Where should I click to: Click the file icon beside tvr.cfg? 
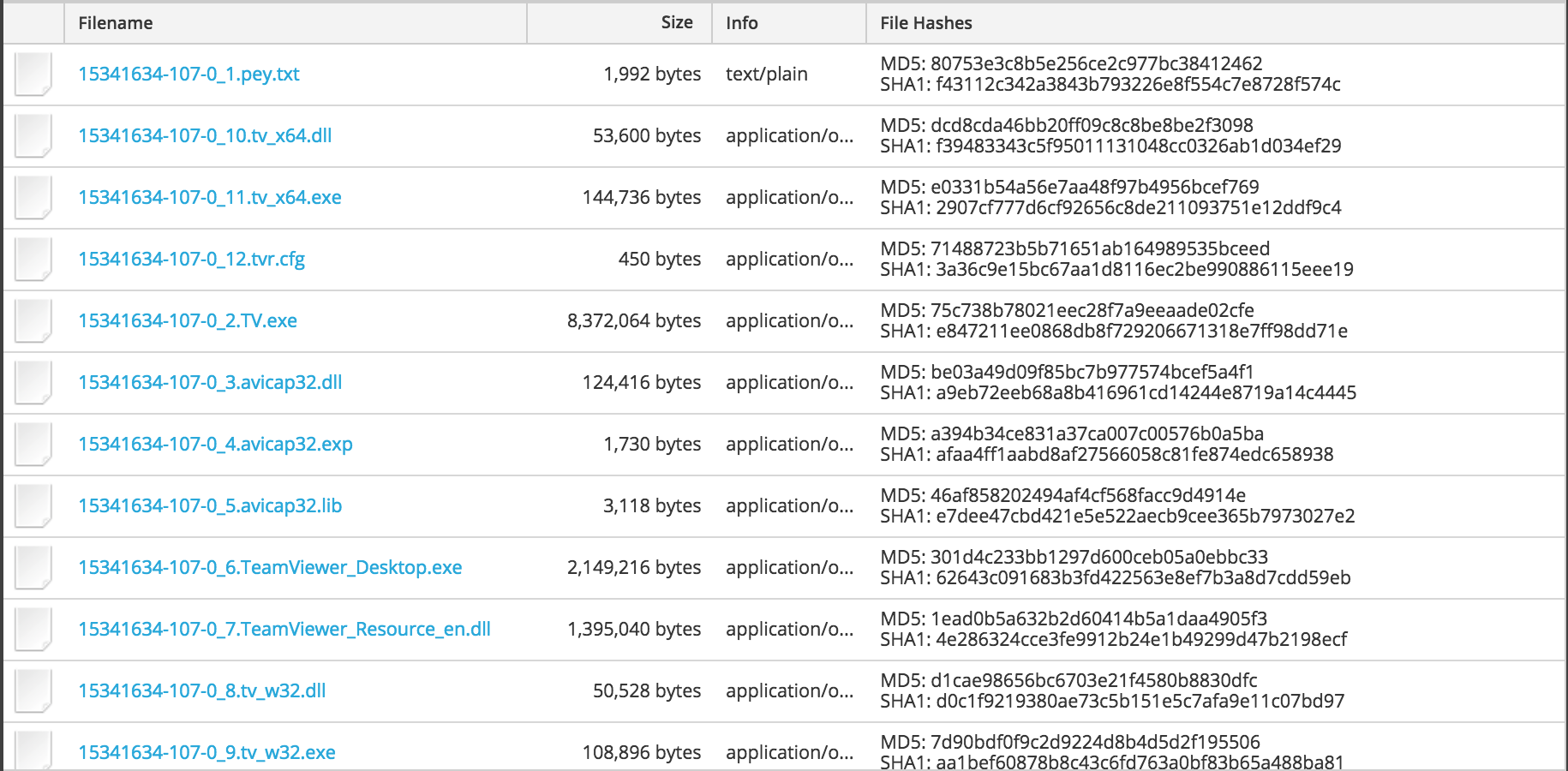33,260
